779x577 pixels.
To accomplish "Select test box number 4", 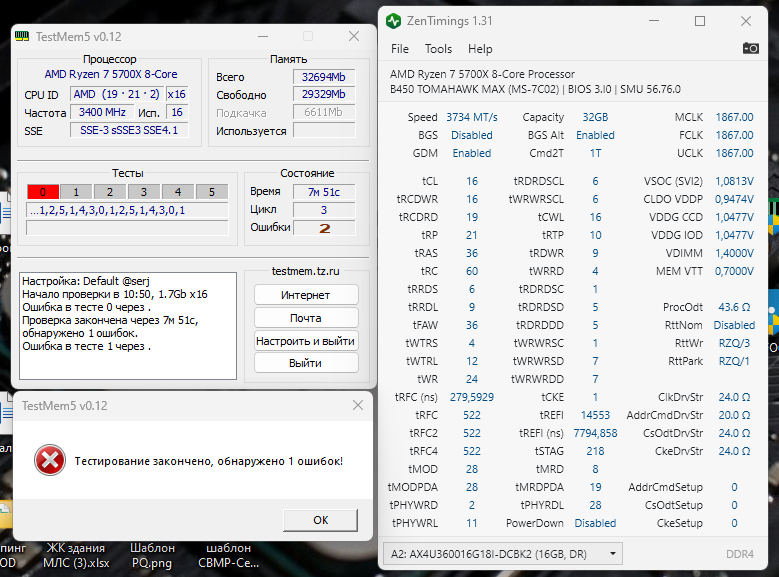I will point(178,192).
